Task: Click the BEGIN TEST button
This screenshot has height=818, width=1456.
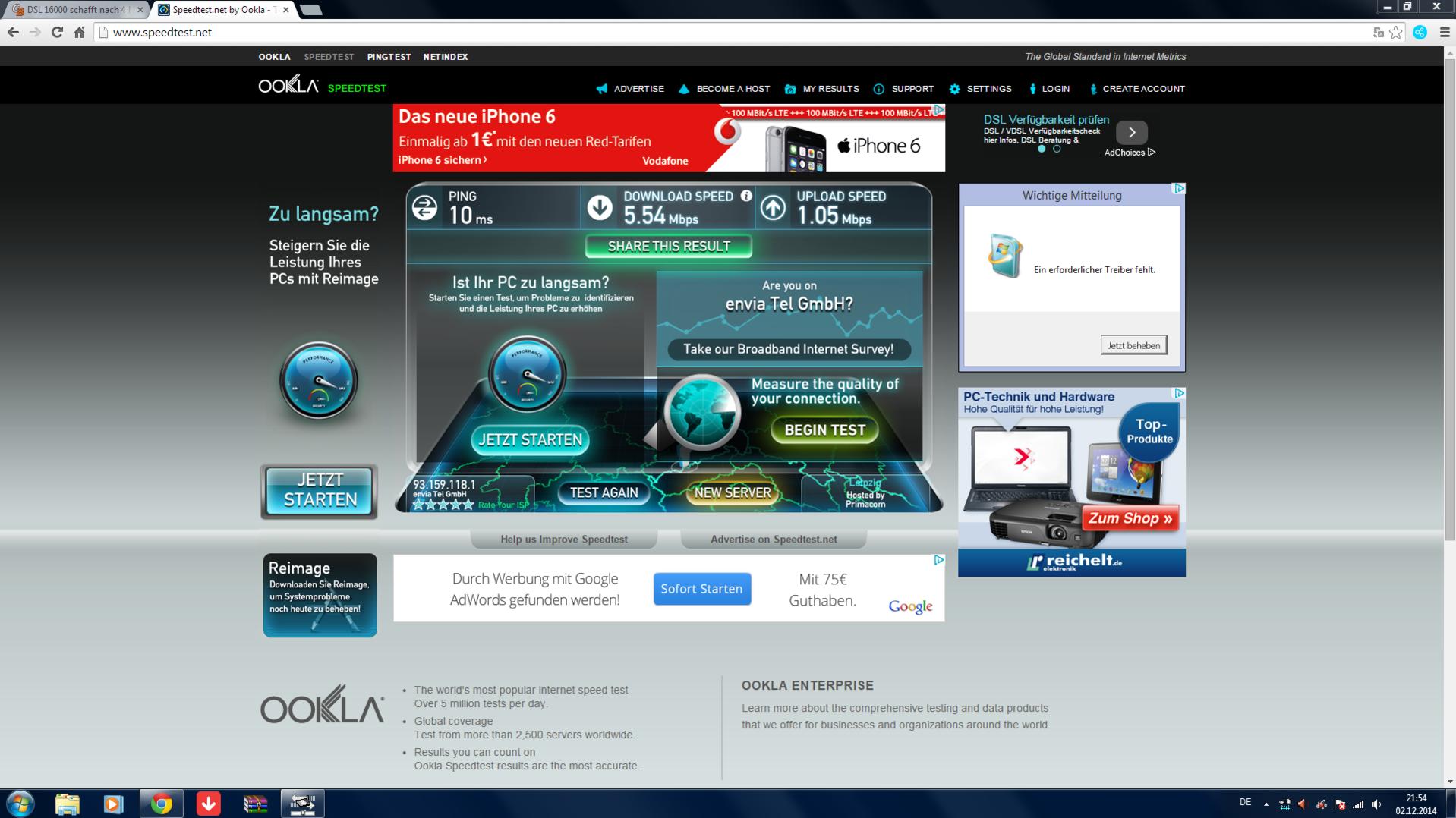Action: 824,430
